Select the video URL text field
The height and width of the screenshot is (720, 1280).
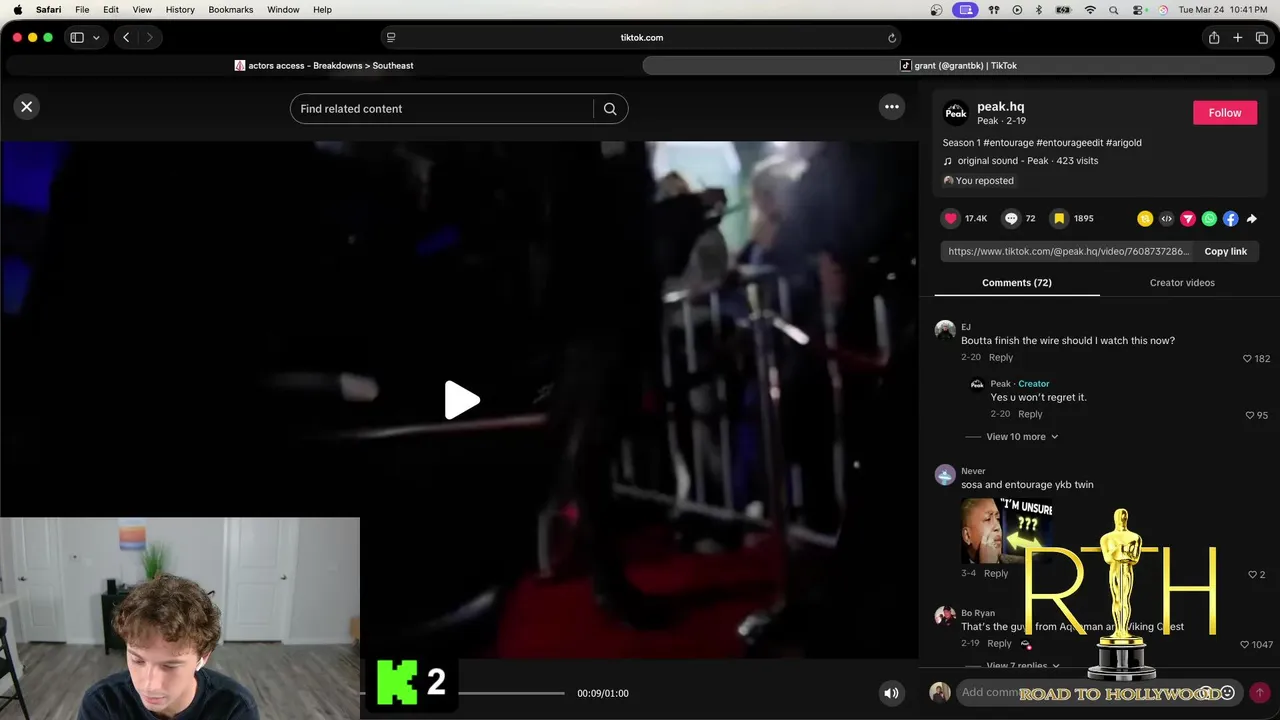(1067, 252)
